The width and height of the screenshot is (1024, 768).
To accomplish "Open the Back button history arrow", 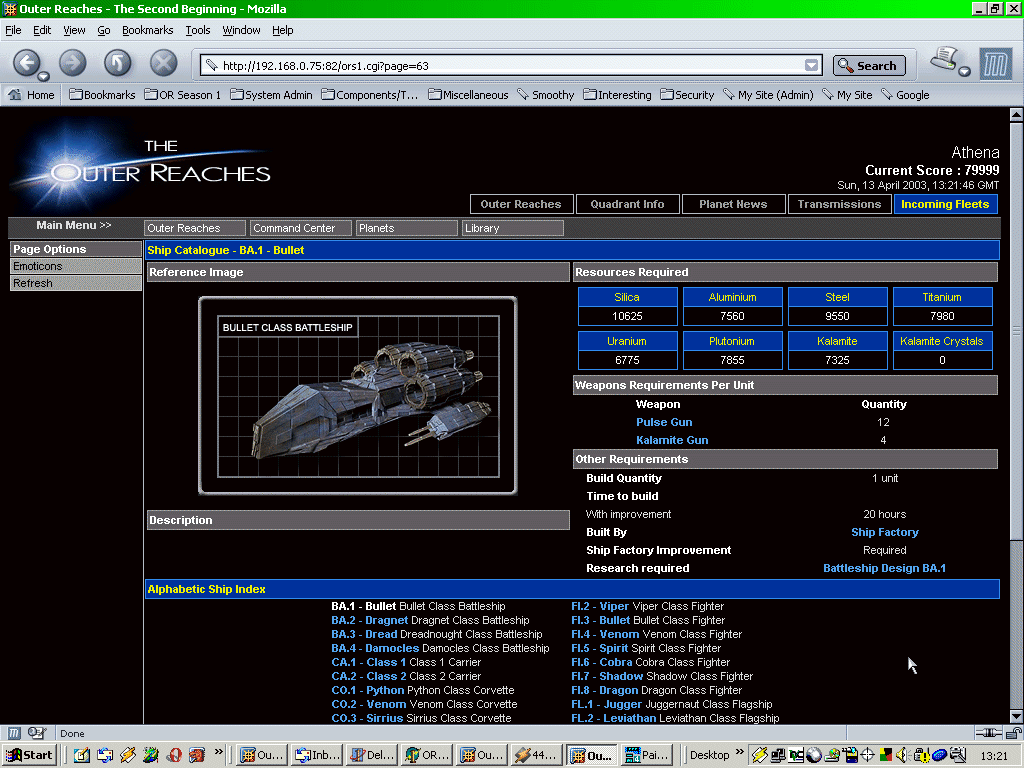I will 44,76.
